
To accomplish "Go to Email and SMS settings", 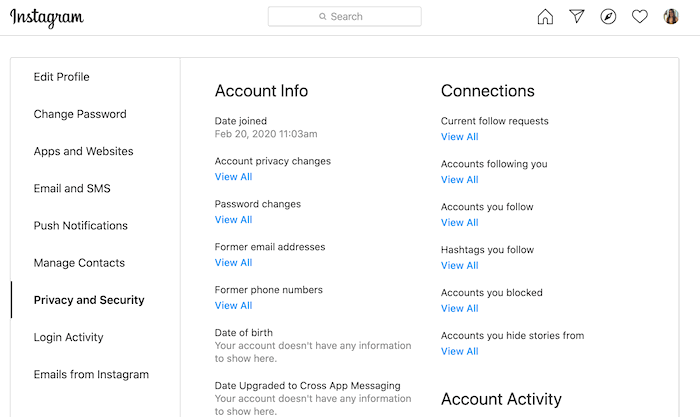I will point(72,189).
